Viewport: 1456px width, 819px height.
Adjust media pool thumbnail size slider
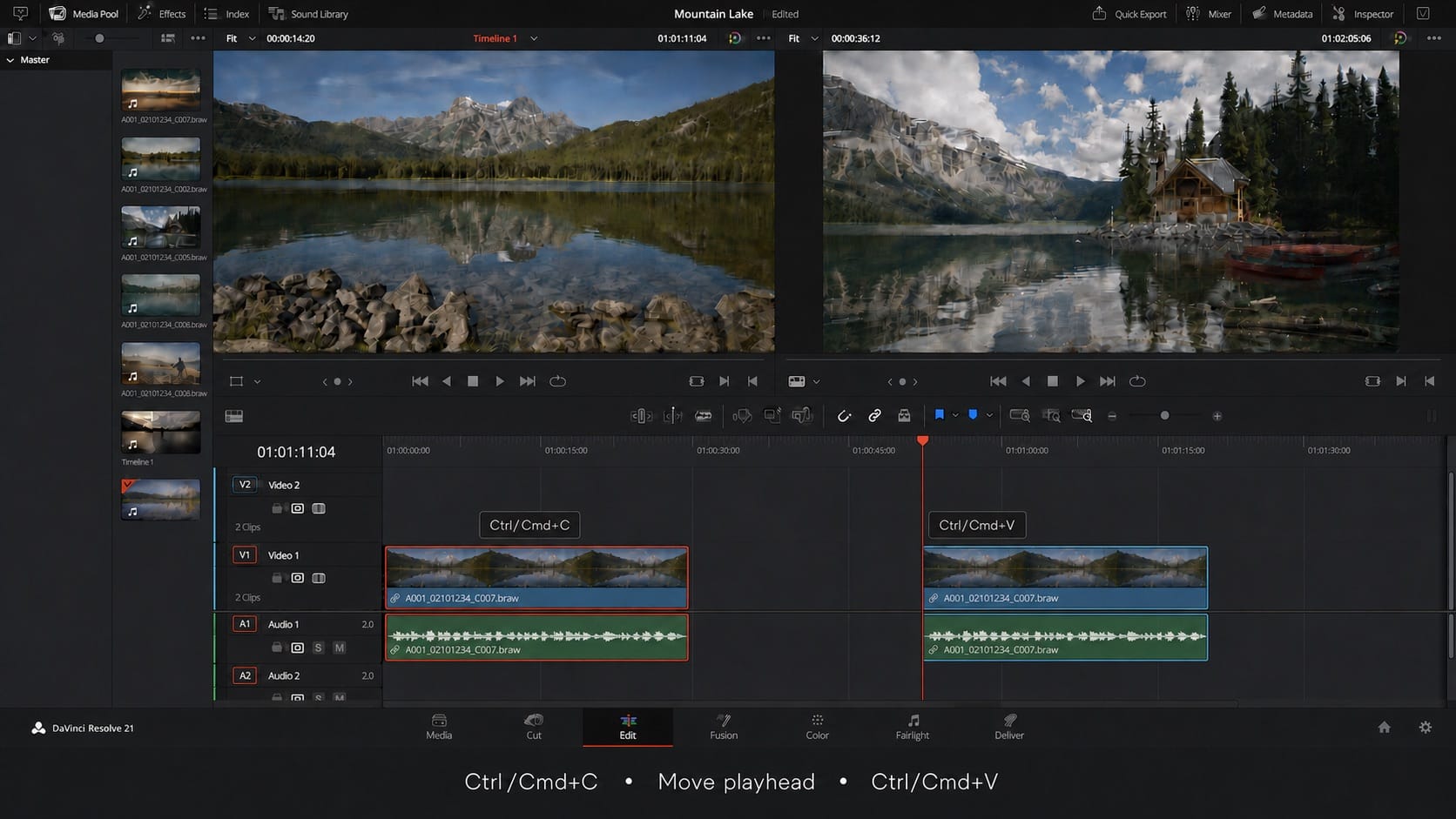tap(99, 38)
